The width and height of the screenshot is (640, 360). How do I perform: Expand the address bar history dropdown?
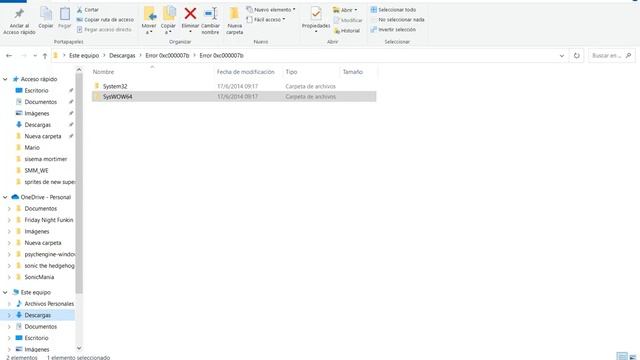pyautogui.click(x=562, y=56)
